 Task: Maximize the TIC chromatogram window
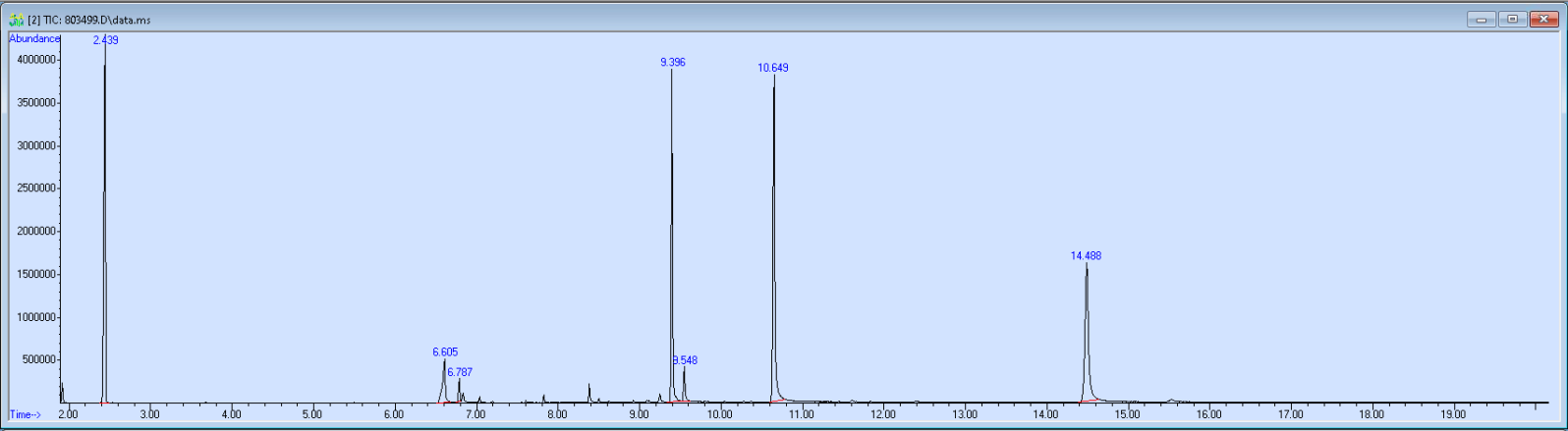1511,19
